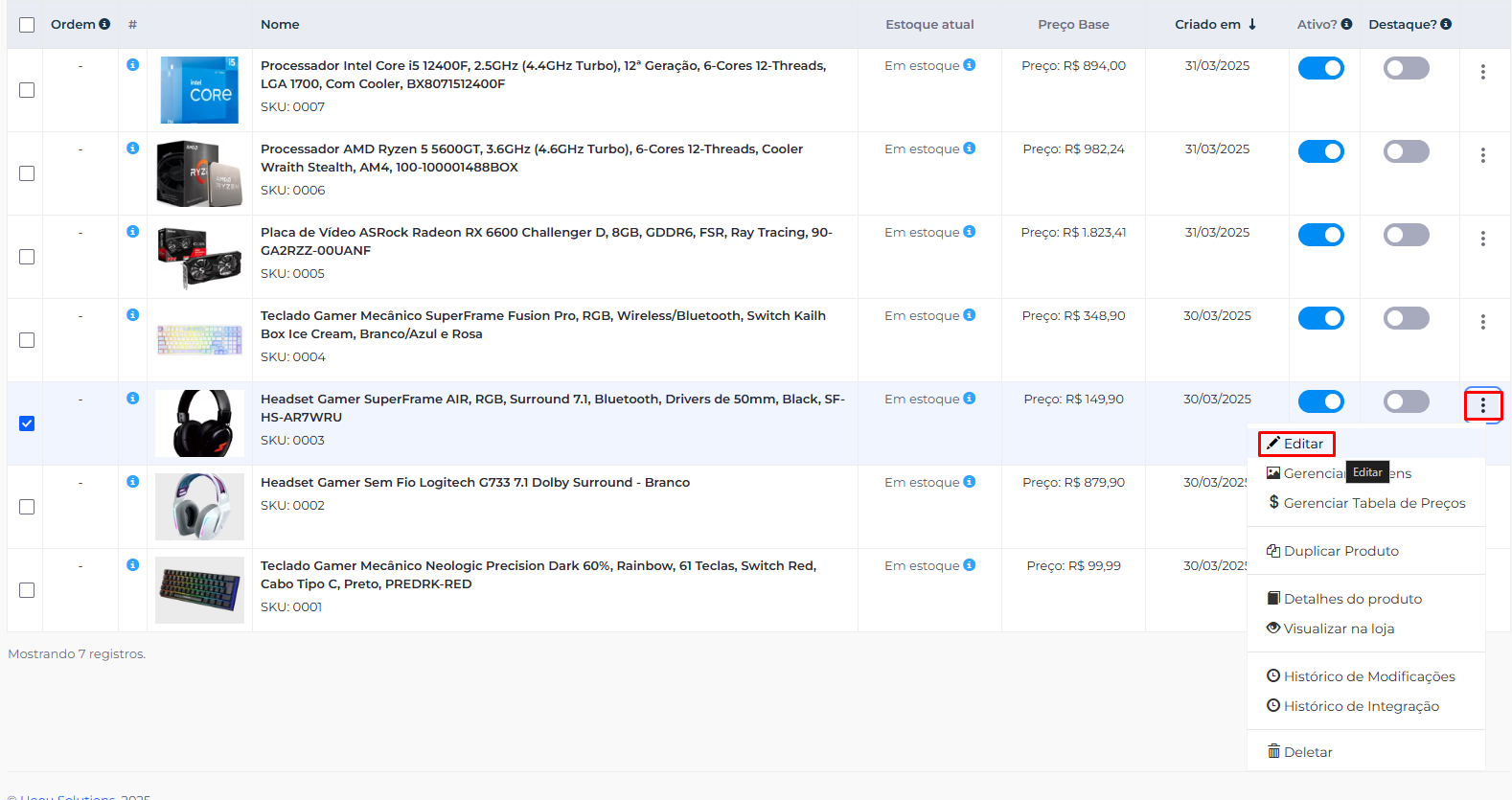Disable Ativo switch for ASRock Radeon RX 6600
The image size is (1512, 800).
[x=1320, y=235]
